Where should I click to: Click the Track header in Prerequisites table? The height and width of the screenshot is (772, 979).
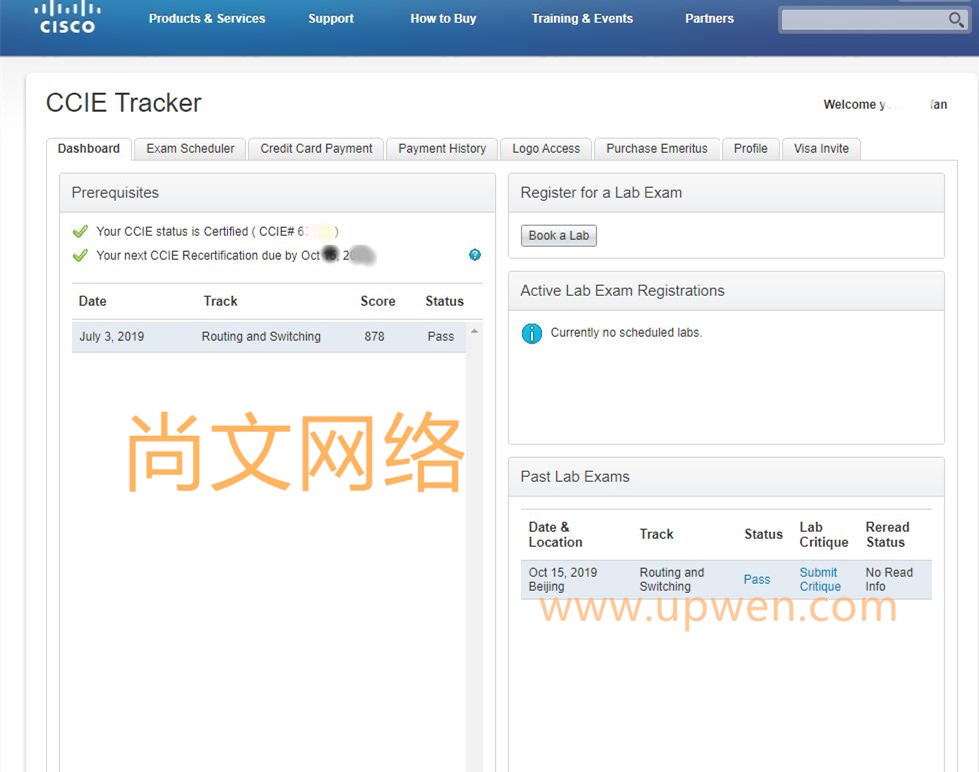click(x=220, y=301)
